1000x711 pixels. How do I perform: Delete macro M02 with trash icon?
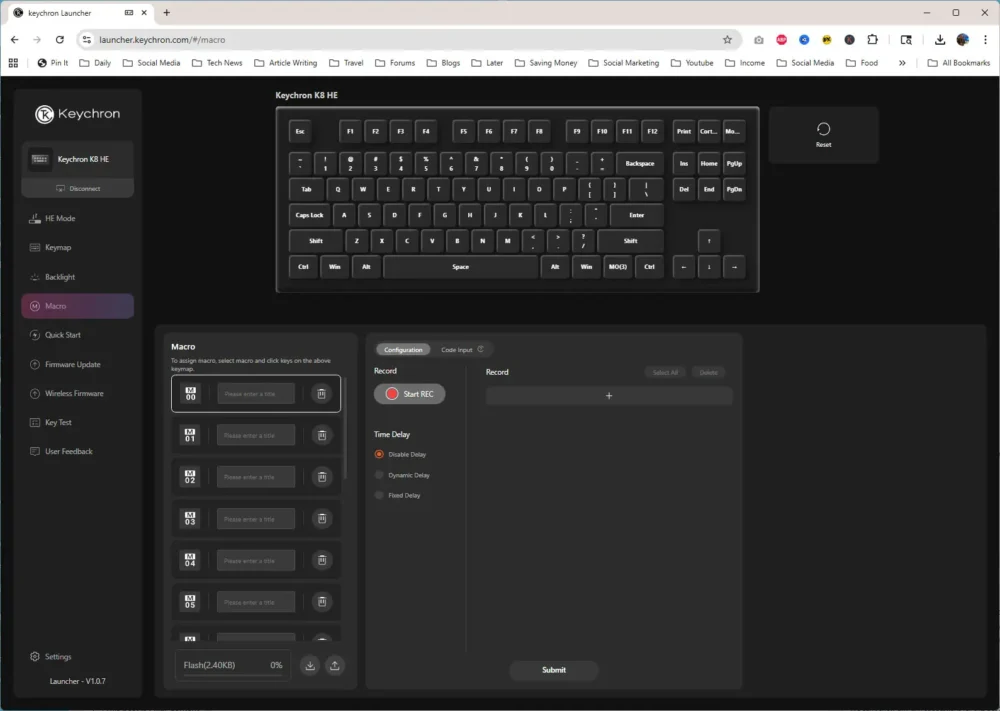321,477
